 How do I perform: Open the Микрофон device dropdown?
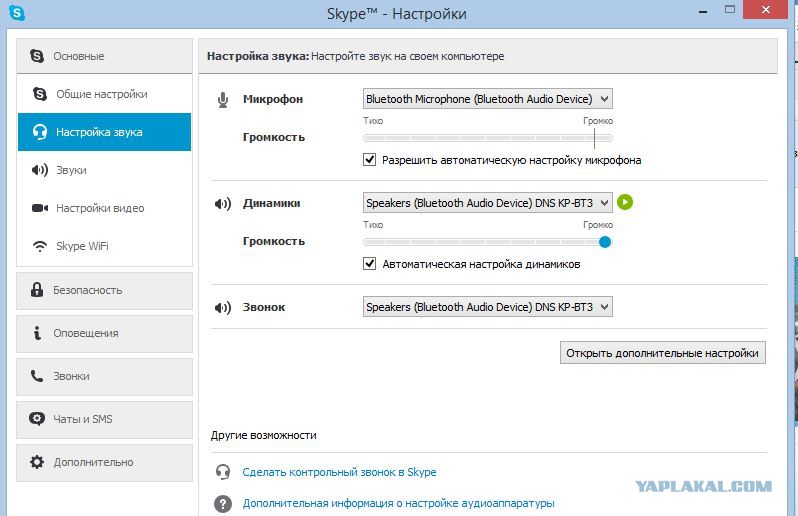[x=487, y=99]
